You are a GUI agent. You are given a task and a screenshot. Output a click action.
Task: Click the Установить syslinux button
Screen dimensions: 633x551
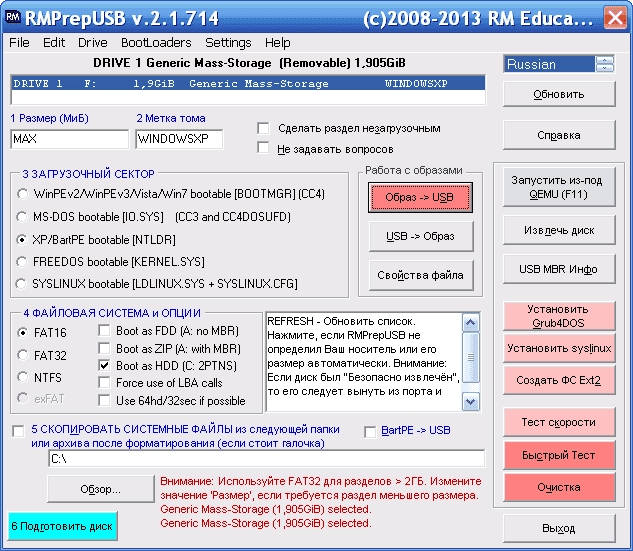pyautogui.click(x=559, y=348)
